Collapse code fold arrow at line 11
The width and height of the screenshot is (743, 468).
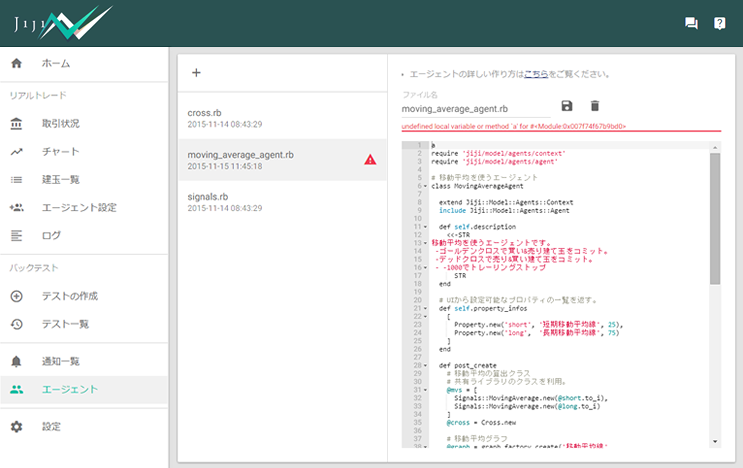(425, 227)
